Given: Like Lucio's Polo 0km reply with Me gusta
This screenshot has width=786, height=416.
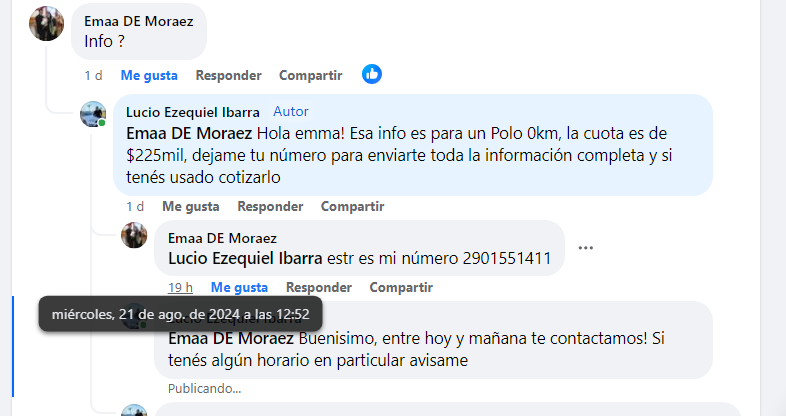Looking at the screenshot, I should tap(190, 206).
